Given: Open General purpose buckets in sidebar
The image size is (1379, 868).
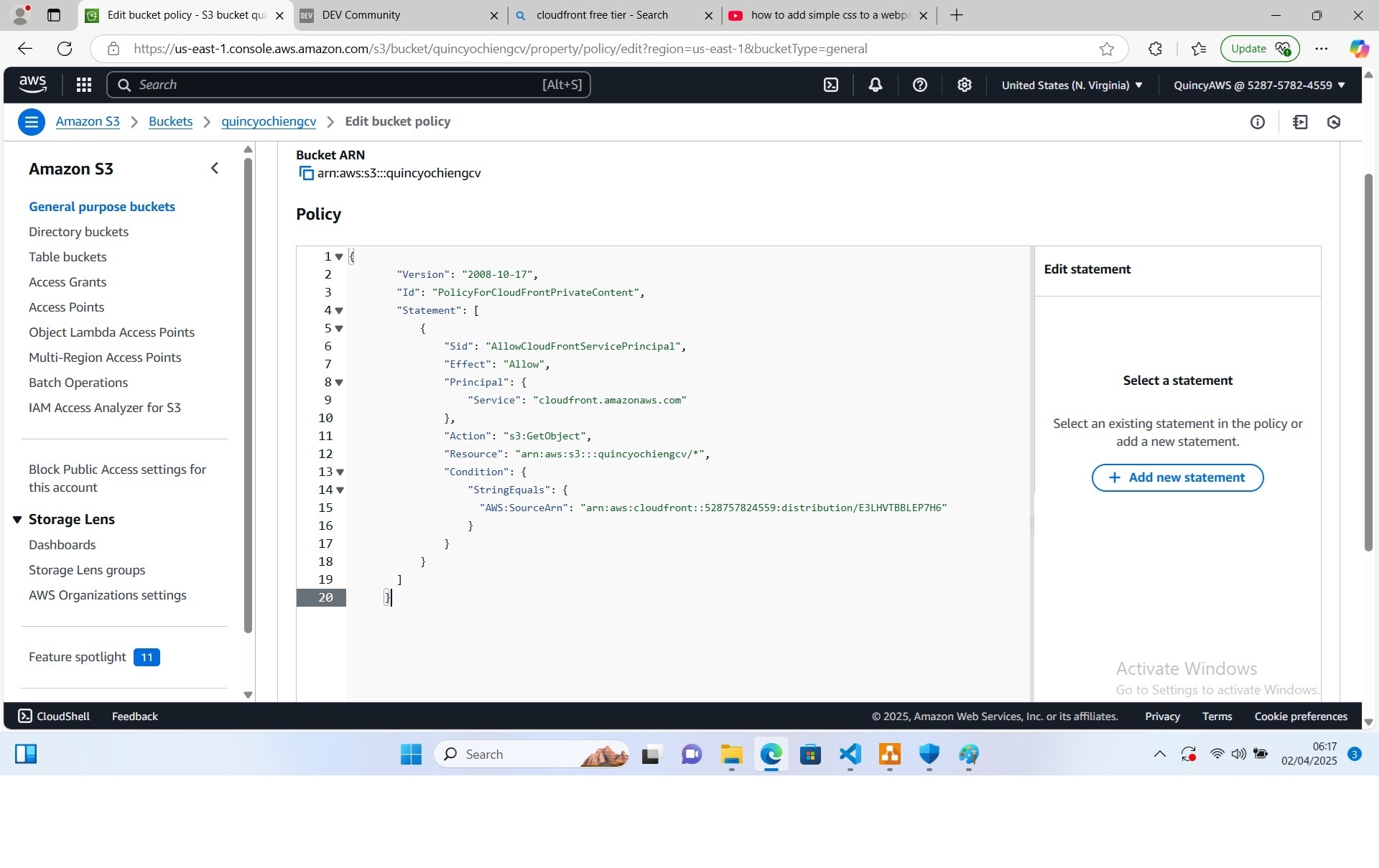Looking at the screenshot, I should [x=102, y=207].
